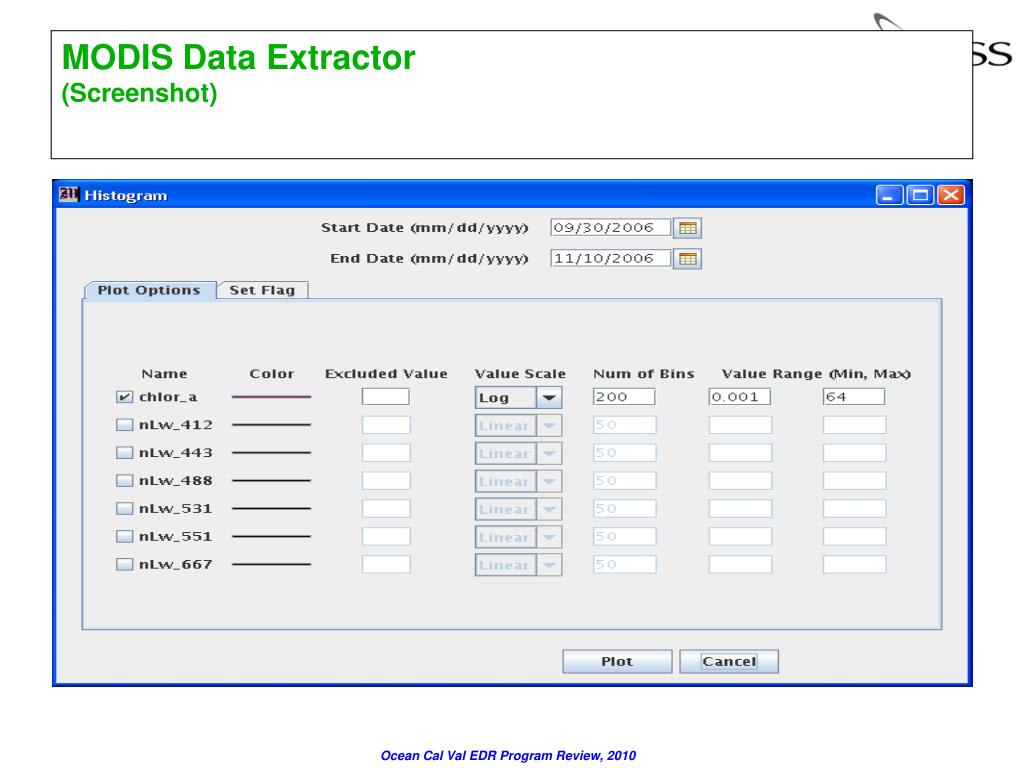
Task: Click chlor_a Num of Bins field 200
Action: pyautogui.click(x=624, y=396)
